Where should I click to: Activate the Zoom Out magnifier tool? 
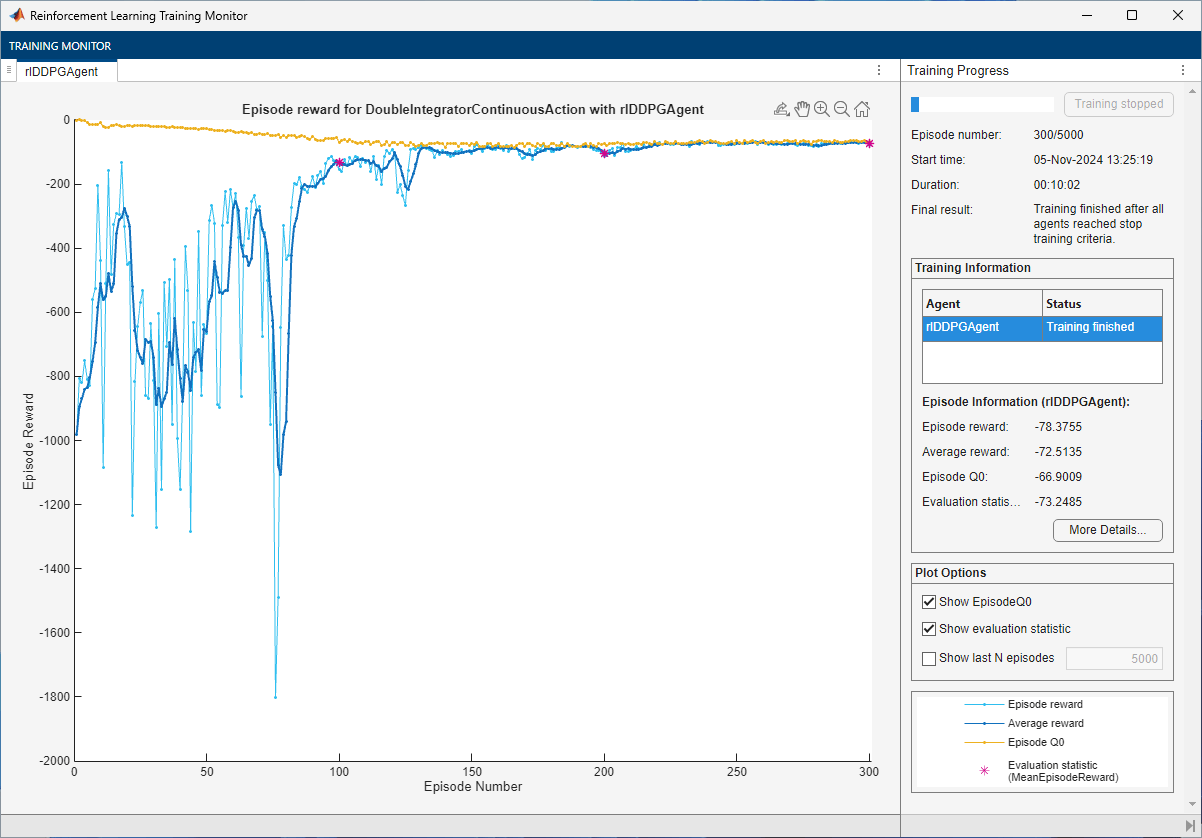[842, 109]
